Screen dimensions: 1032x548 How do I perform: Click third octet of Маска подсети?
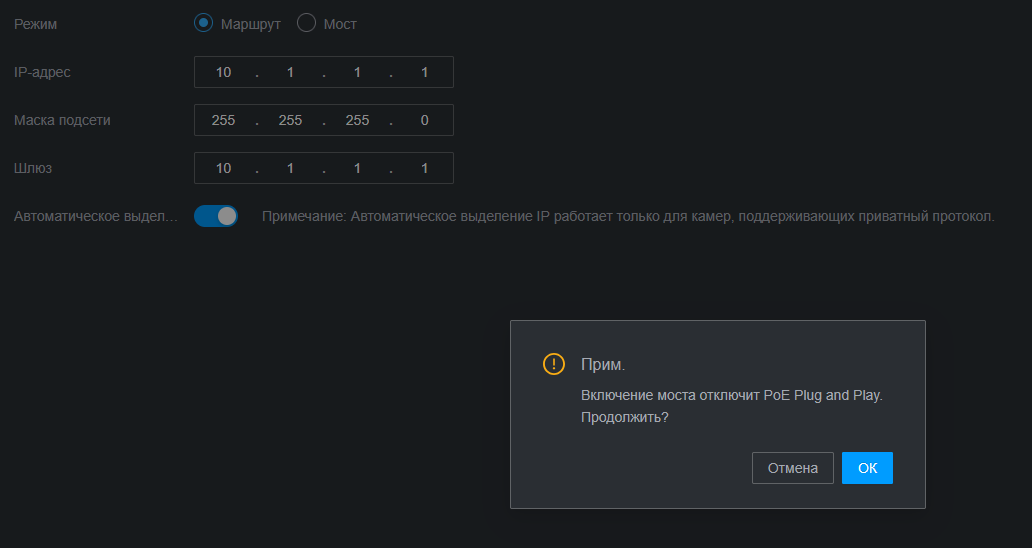(357, 120)
